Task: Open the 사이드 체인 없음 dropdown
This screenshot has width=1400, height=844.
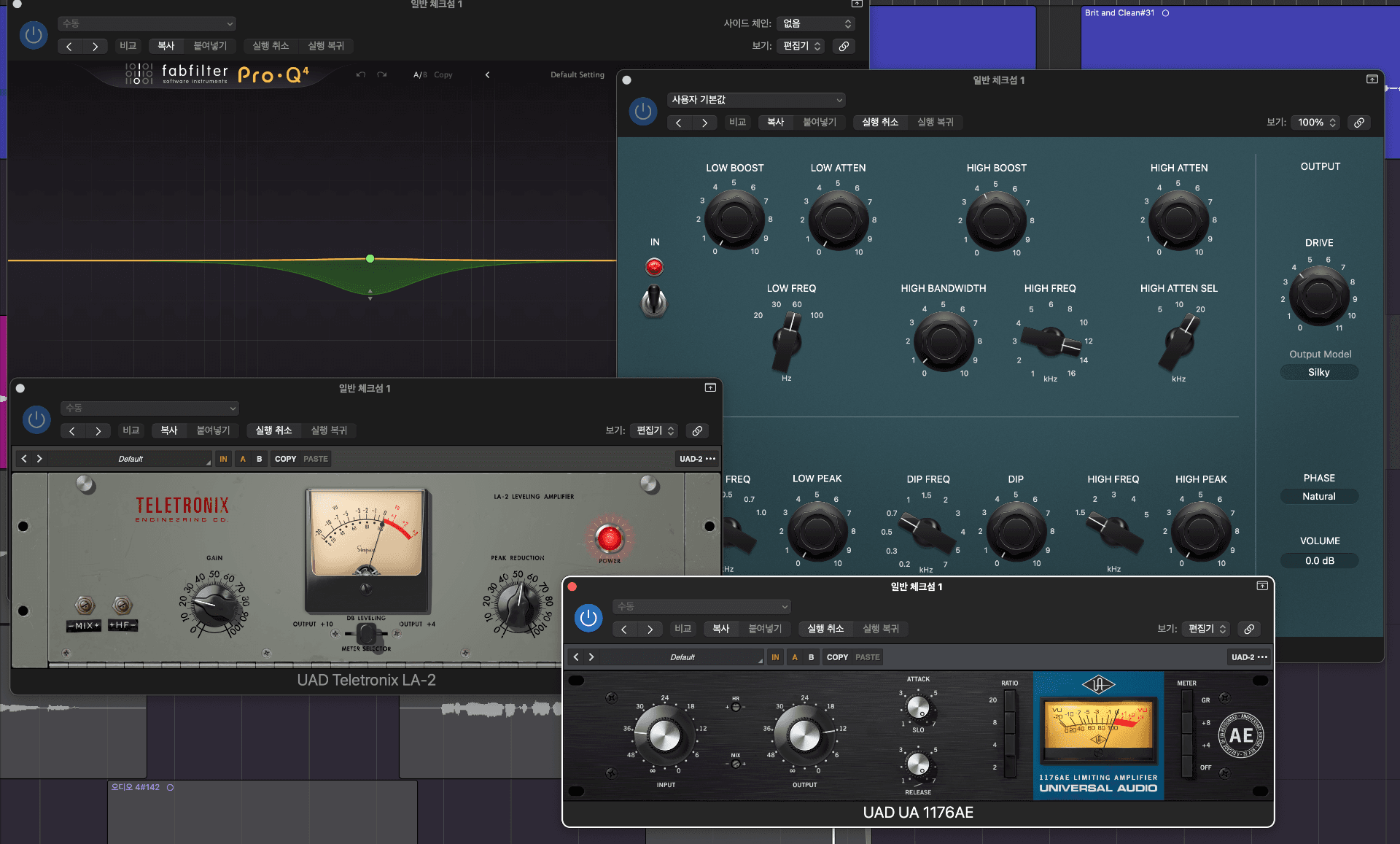Action: (816, 24)
